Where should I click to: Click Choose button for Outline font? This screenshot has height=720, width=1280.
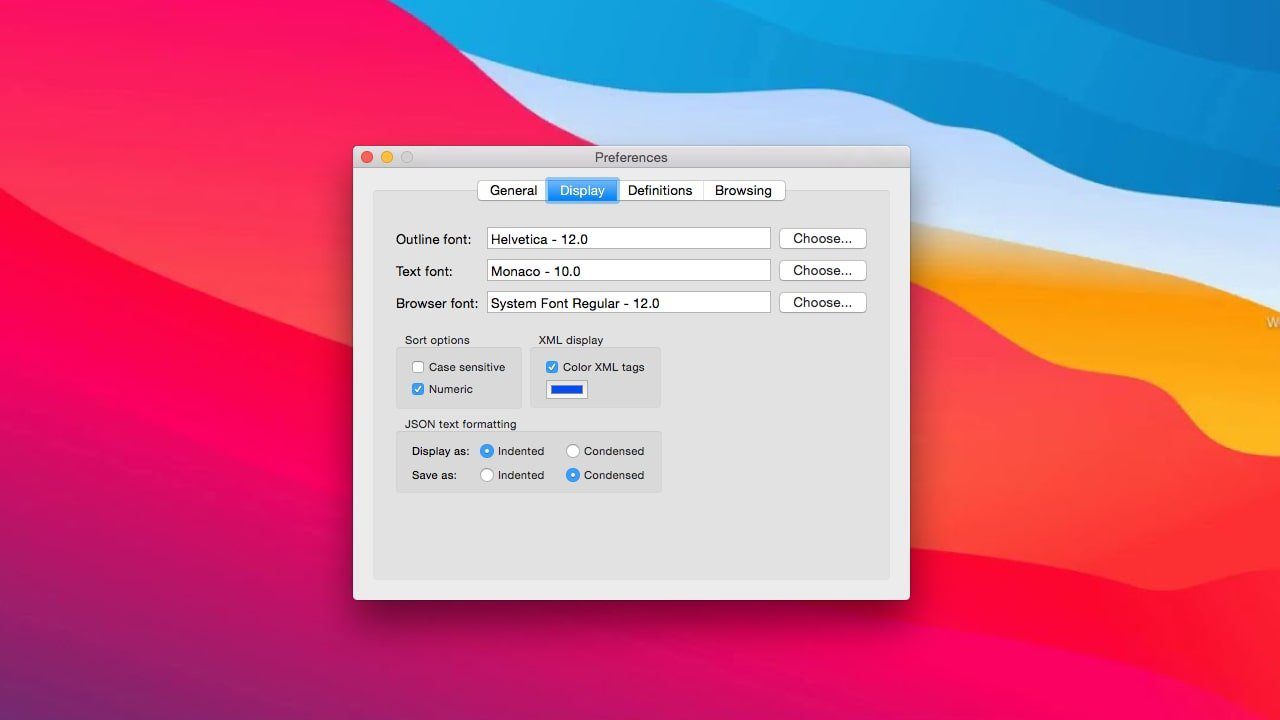tap(822, 239)
